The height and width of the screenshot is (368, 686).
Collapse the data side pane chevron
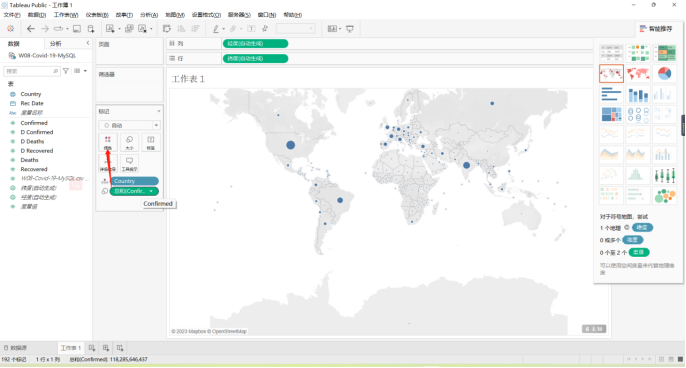tap(88, 43)
